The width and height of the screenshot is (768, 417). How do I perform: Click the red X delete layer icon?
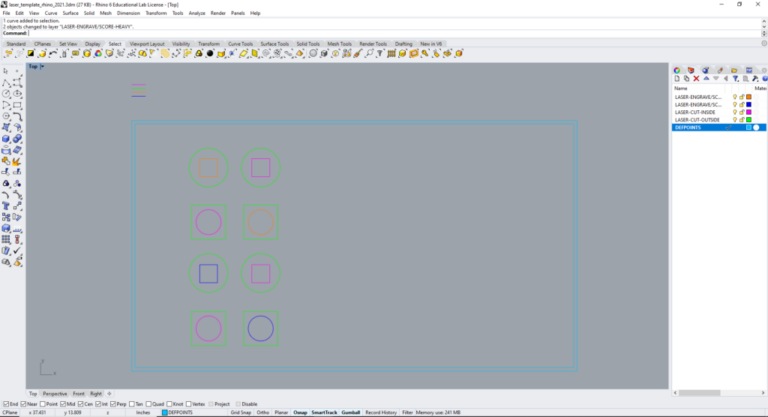coord(696,78)
